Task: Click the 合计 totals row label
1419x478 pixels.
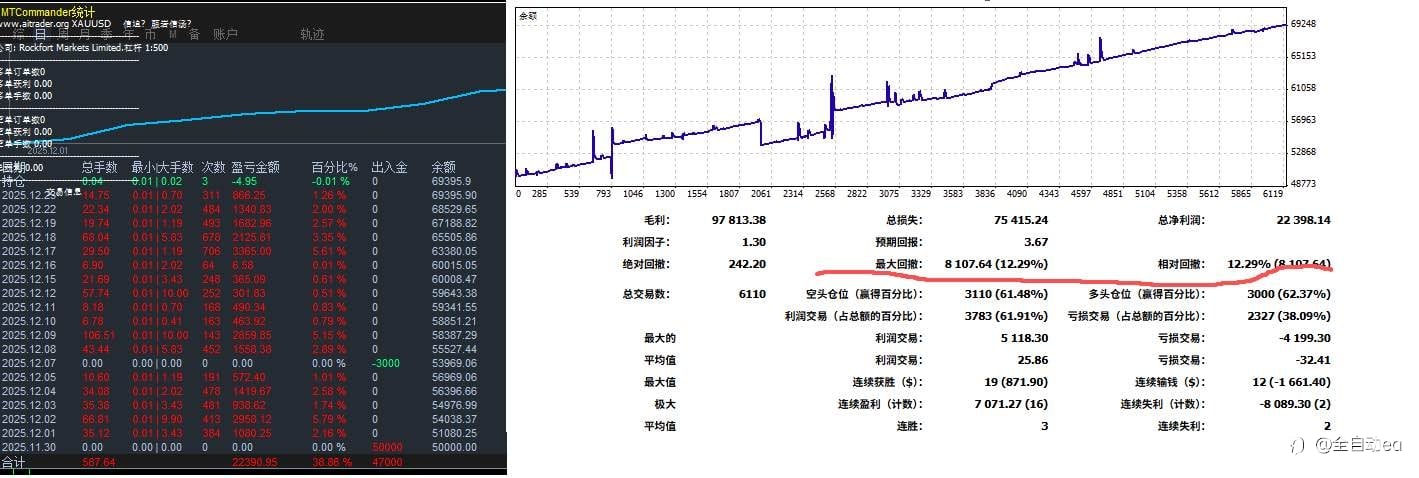Action: [x=13, y=463]
